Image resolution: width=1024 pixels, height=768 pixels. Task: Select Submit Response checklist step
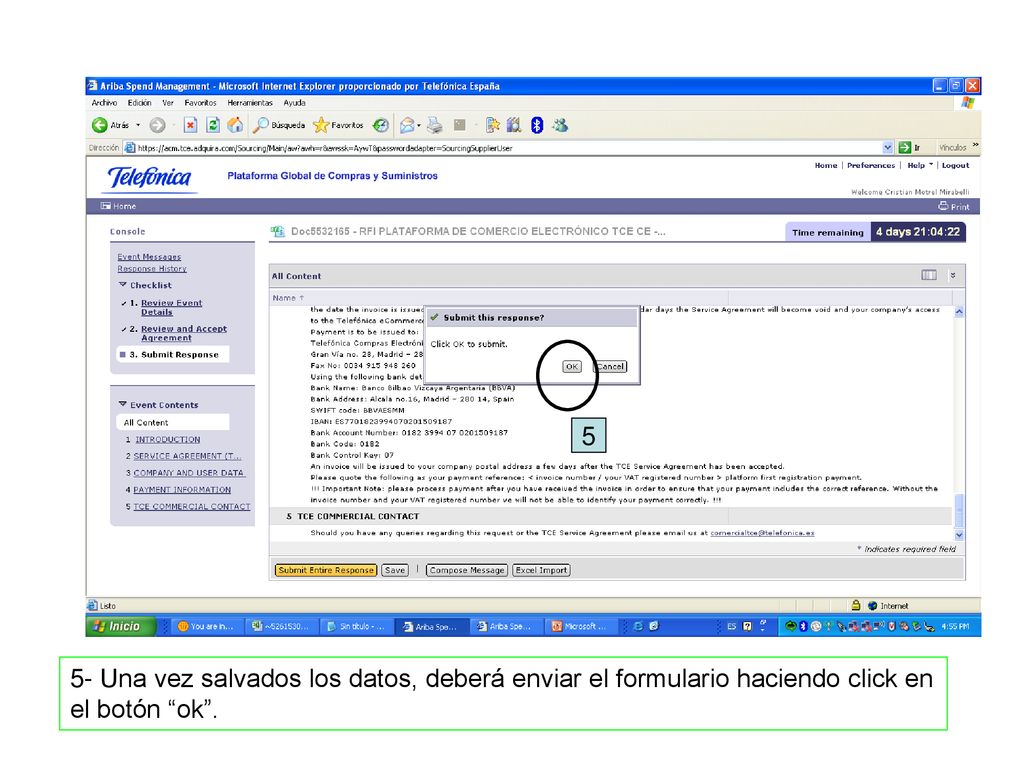[x=173, y=355]
